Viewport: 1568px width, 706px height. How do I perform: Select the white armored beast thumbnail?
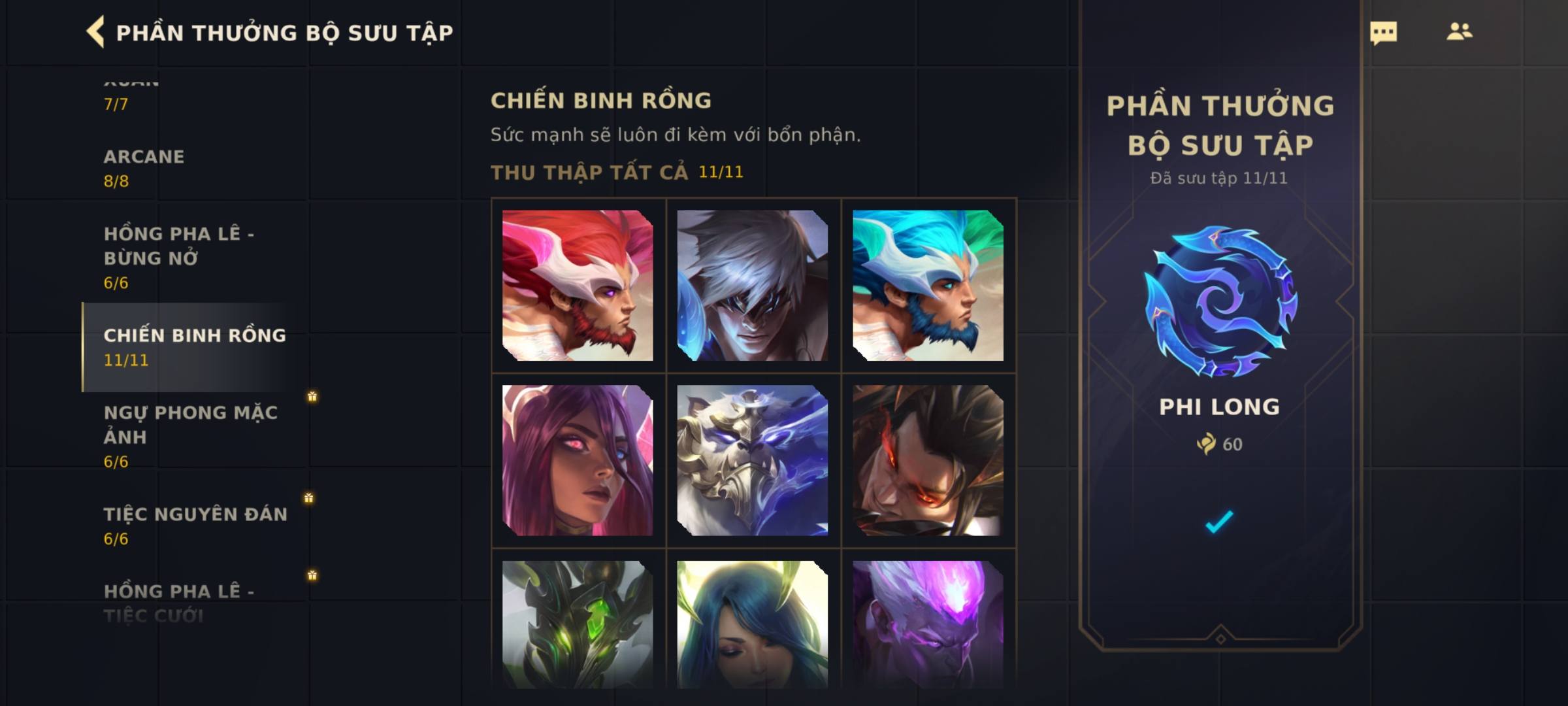(753, 460)
